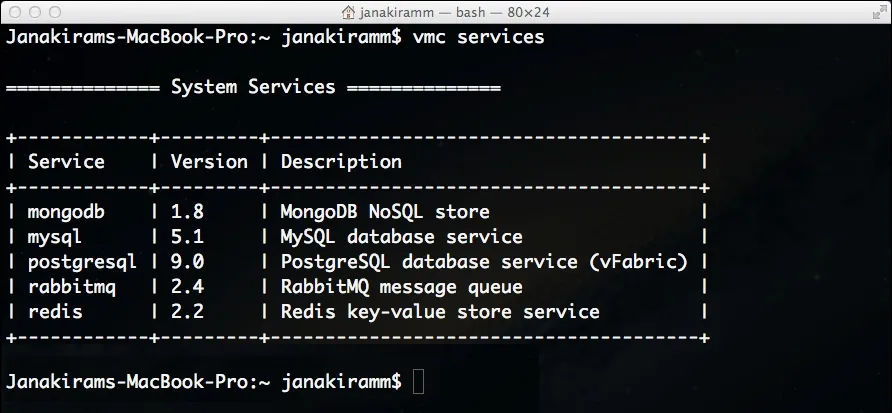Click 'MySQL database service' description

402,237
